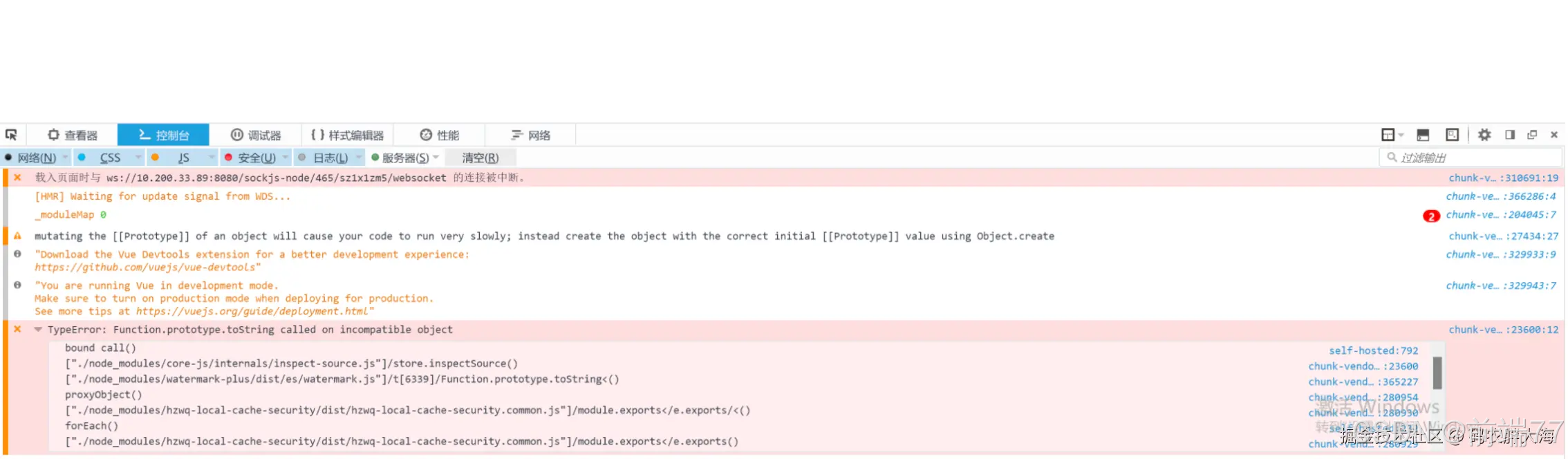Open TypeError source link :23600:12
1568x459 pixels.
[x=1504, y=330]
